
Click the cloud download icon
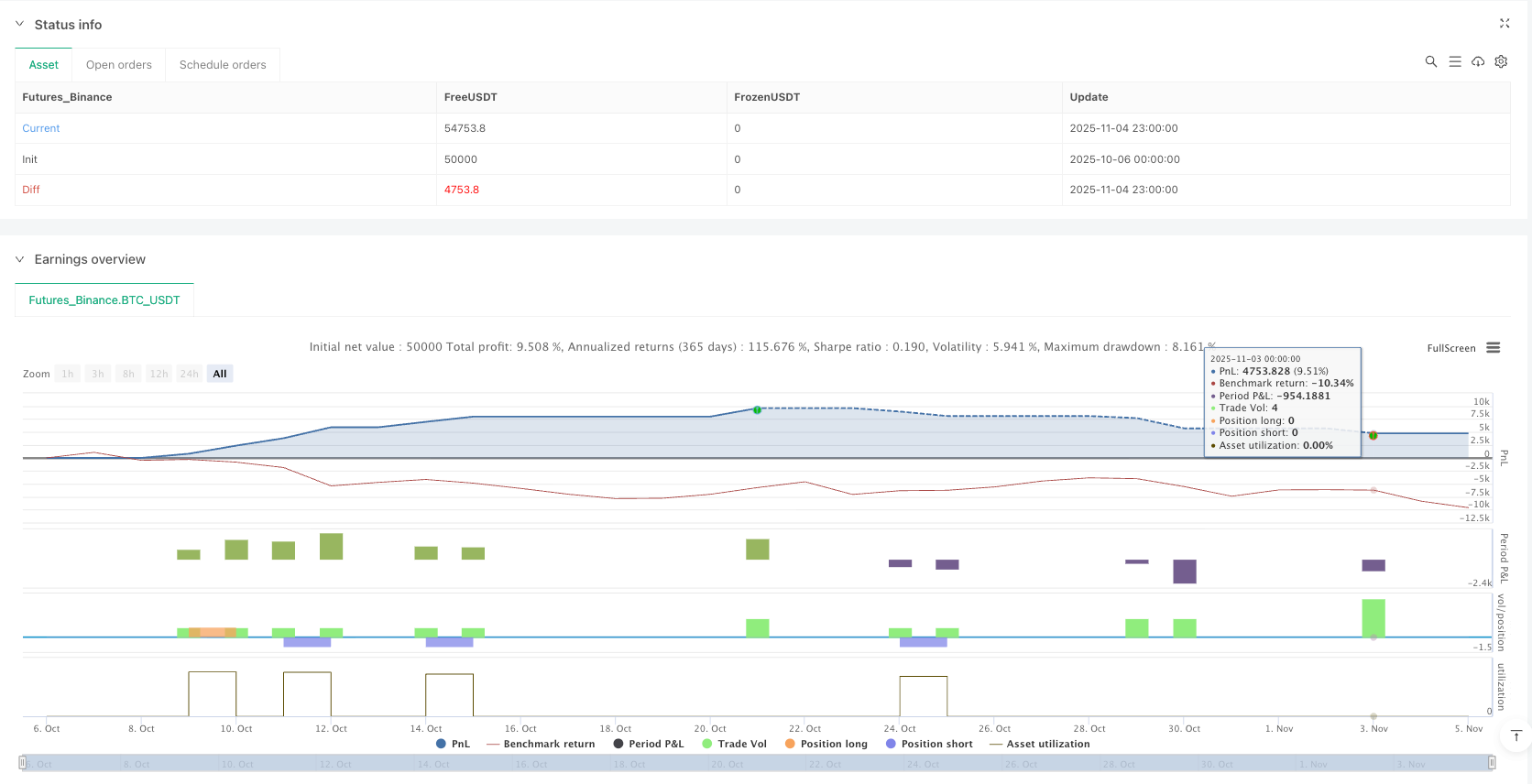tap(1478, 62)
